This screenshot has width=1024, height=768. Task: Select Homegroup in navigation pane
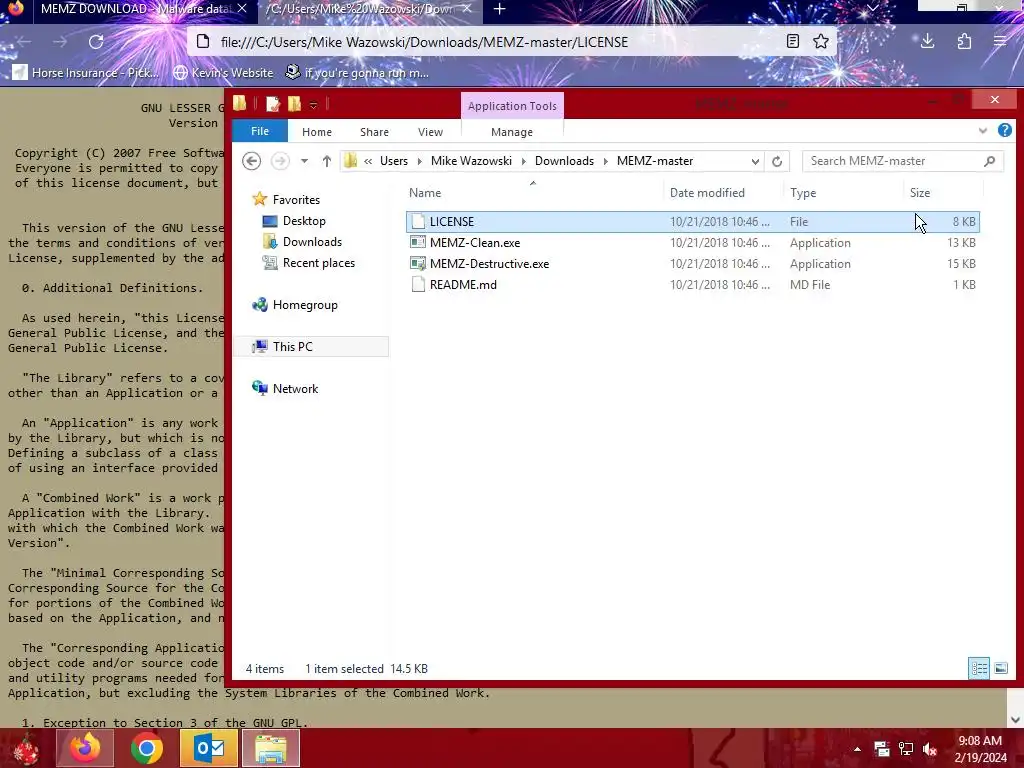tap(305, 304)
